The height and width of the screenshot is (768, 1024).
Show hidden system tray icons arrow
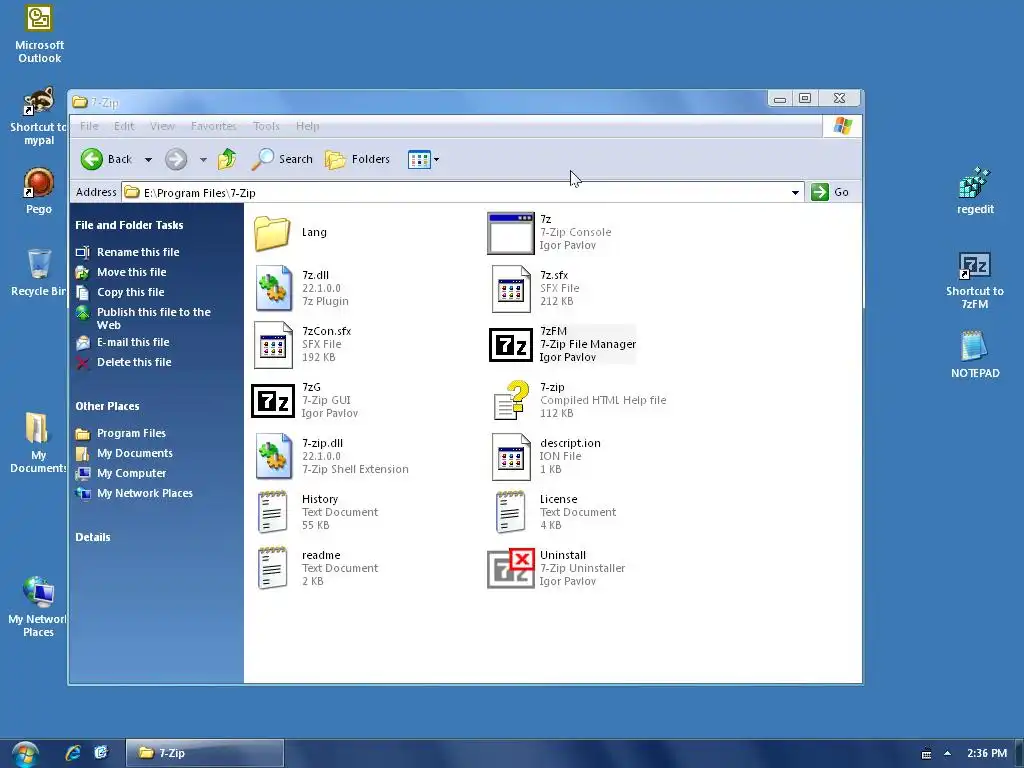tap(947, 754)
